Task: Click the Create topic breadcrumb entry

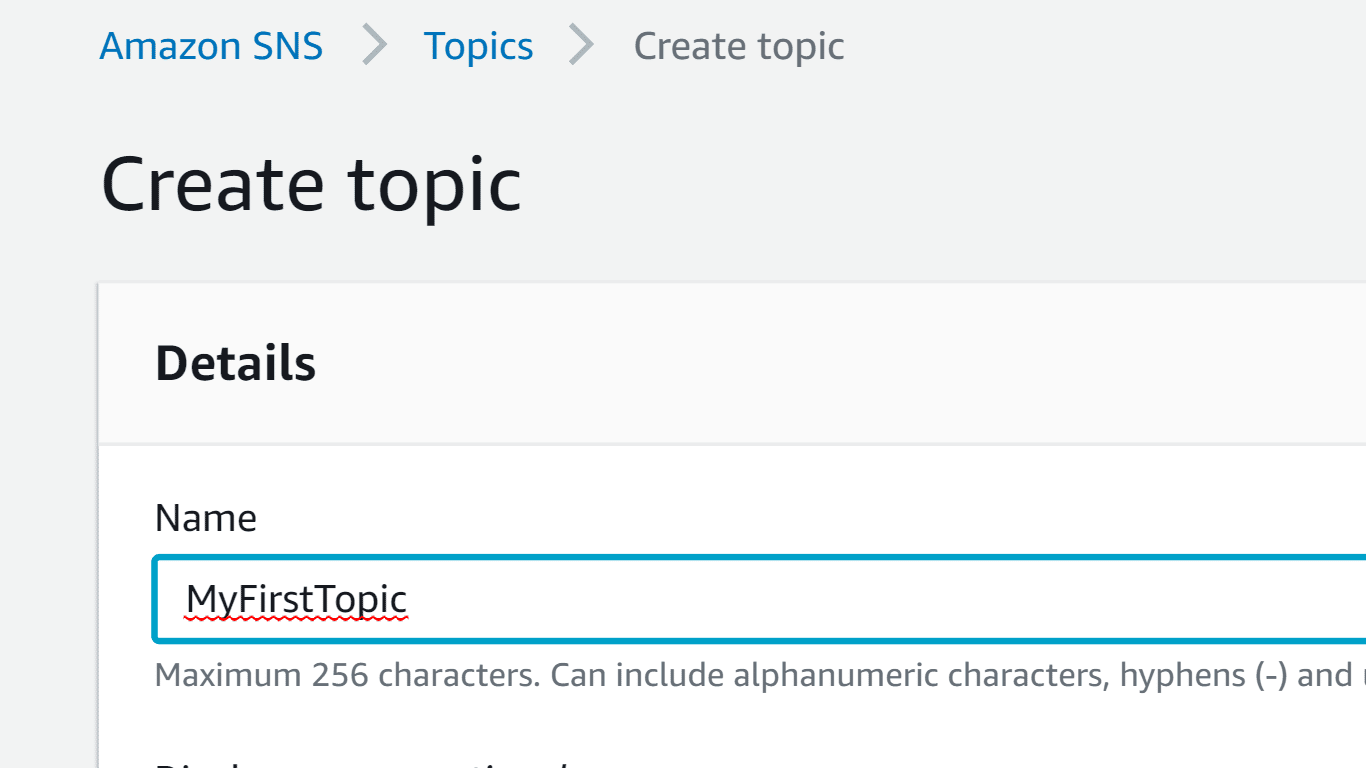Action: (x=739, y=45)
